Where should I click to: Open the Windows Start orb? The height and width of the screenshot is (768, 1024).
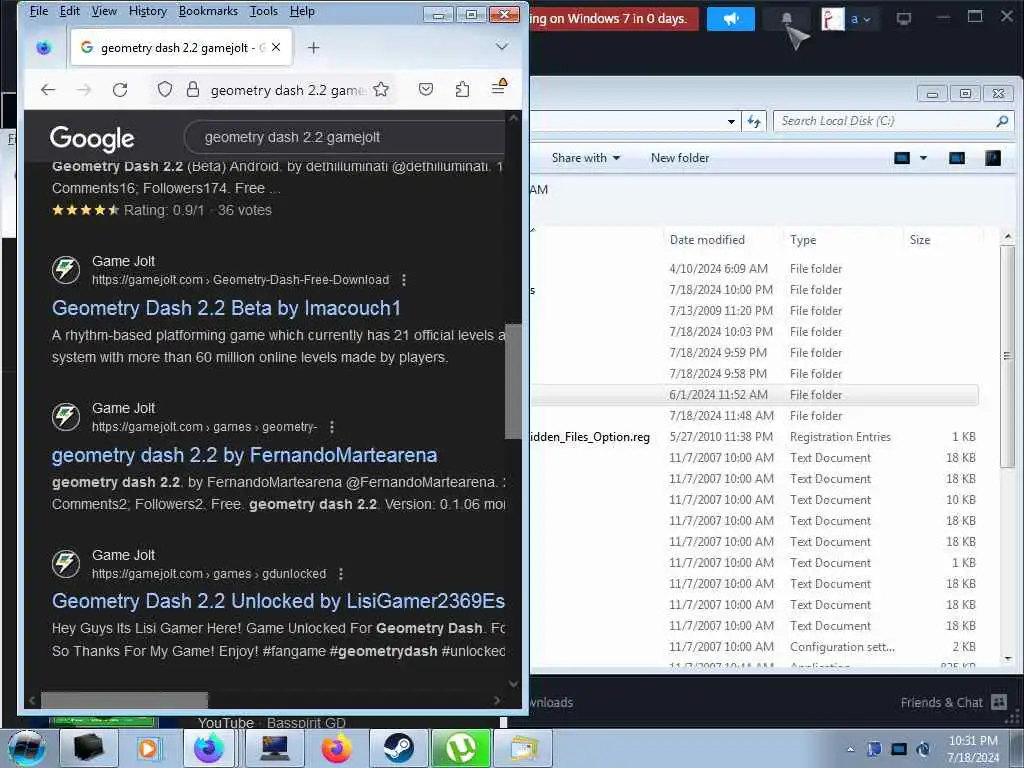(x=27, y=748)
